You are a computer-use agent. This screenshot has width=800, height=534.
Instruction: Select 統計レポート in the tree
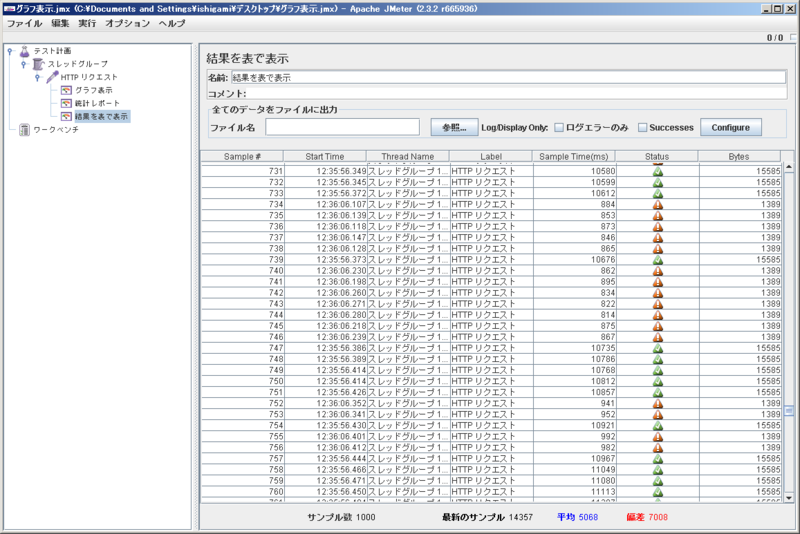click(97, 104)
